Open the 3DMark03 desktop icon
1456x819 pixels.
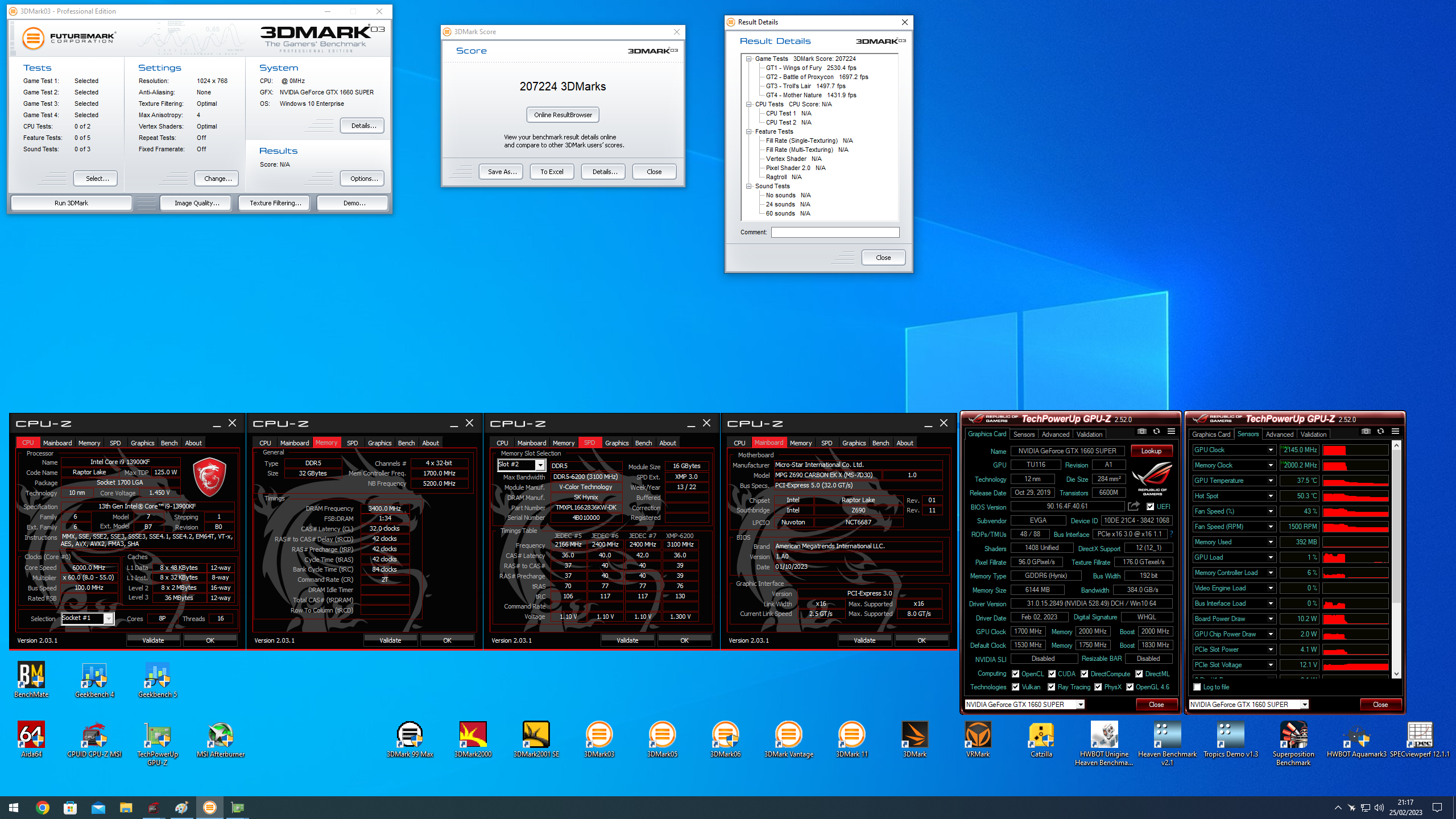click(599, 739)
